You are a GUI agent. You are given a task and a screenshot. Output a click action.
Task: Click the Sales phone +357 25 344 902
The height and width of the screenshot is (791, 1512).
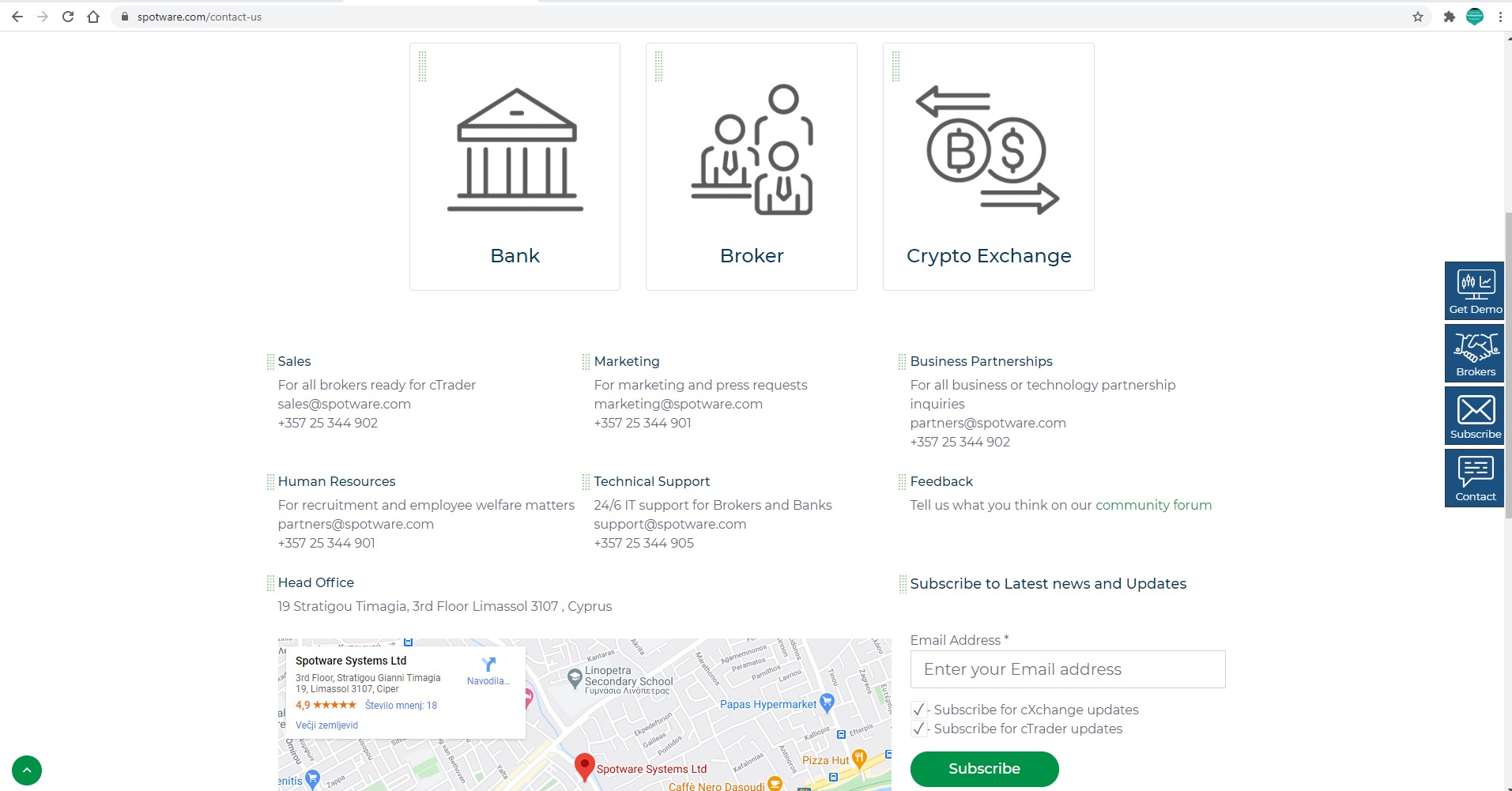(x=328, y=423)
